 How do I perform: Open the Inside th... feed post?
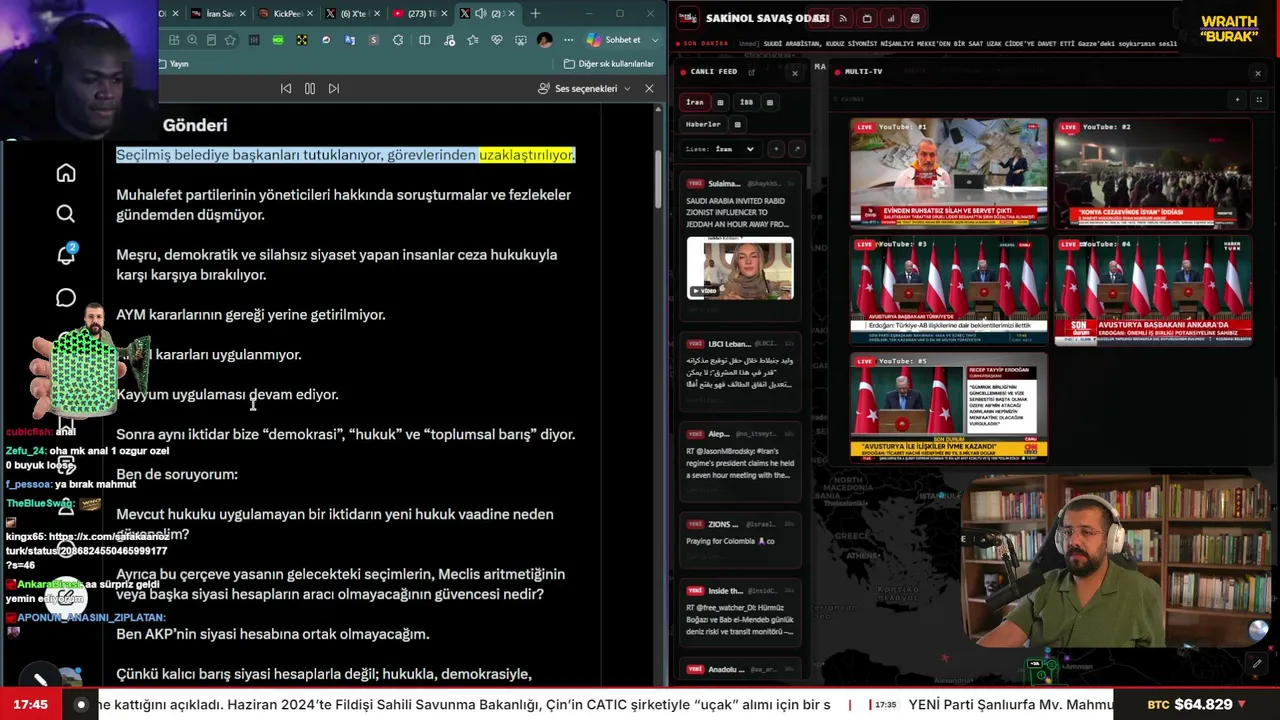[740, 612]
